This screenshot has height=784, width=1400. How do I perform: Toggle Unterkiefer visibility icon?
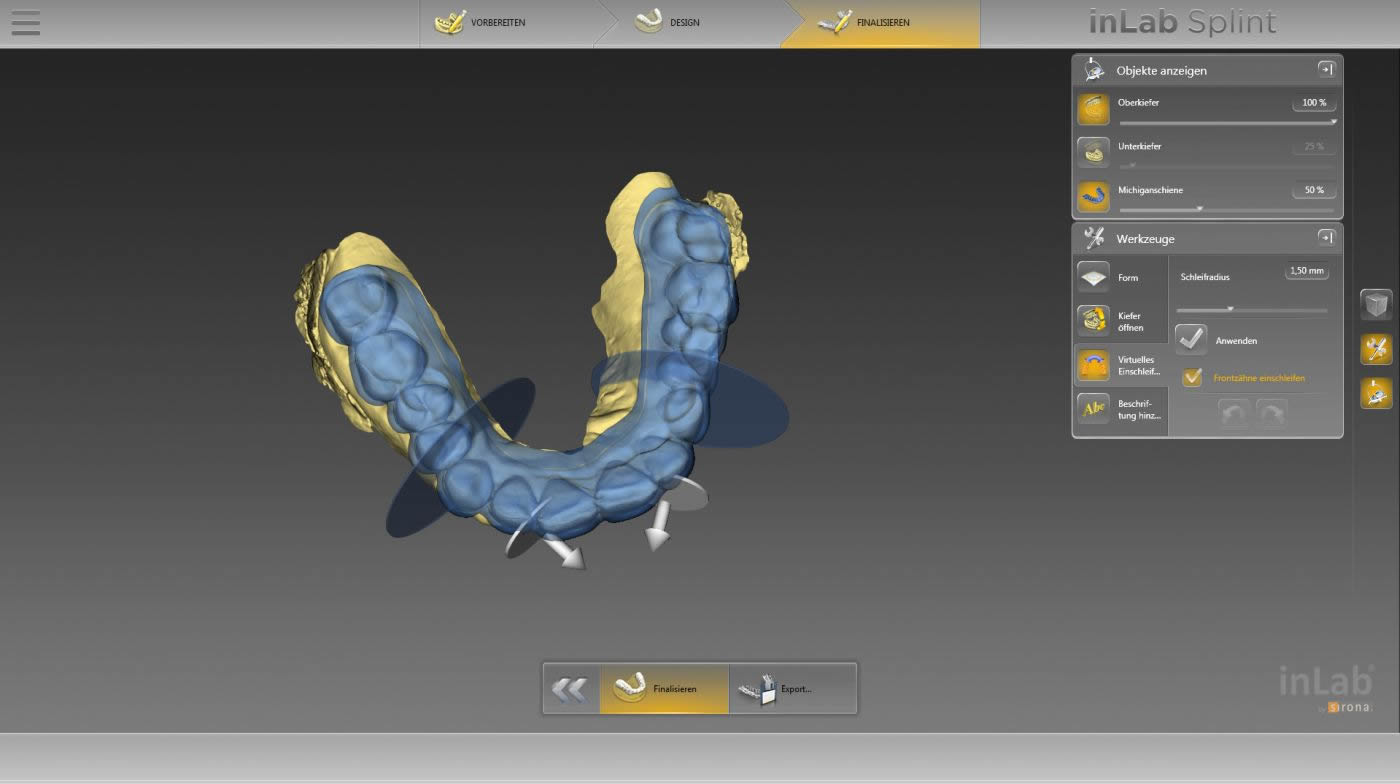[x=1093, y=153]
